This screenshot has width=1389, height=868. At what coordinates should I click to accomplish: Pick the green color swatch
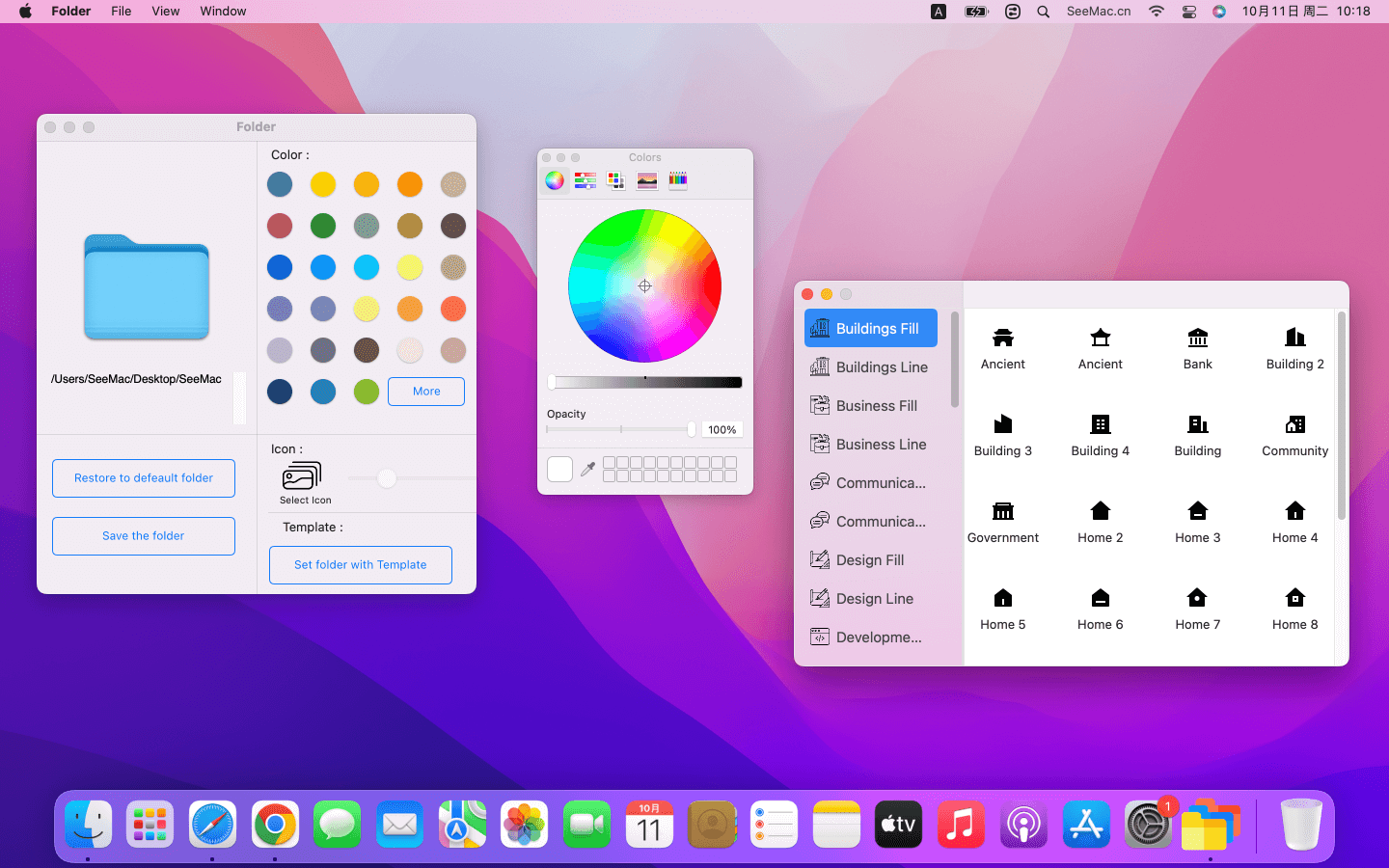[x=323, y=226]
